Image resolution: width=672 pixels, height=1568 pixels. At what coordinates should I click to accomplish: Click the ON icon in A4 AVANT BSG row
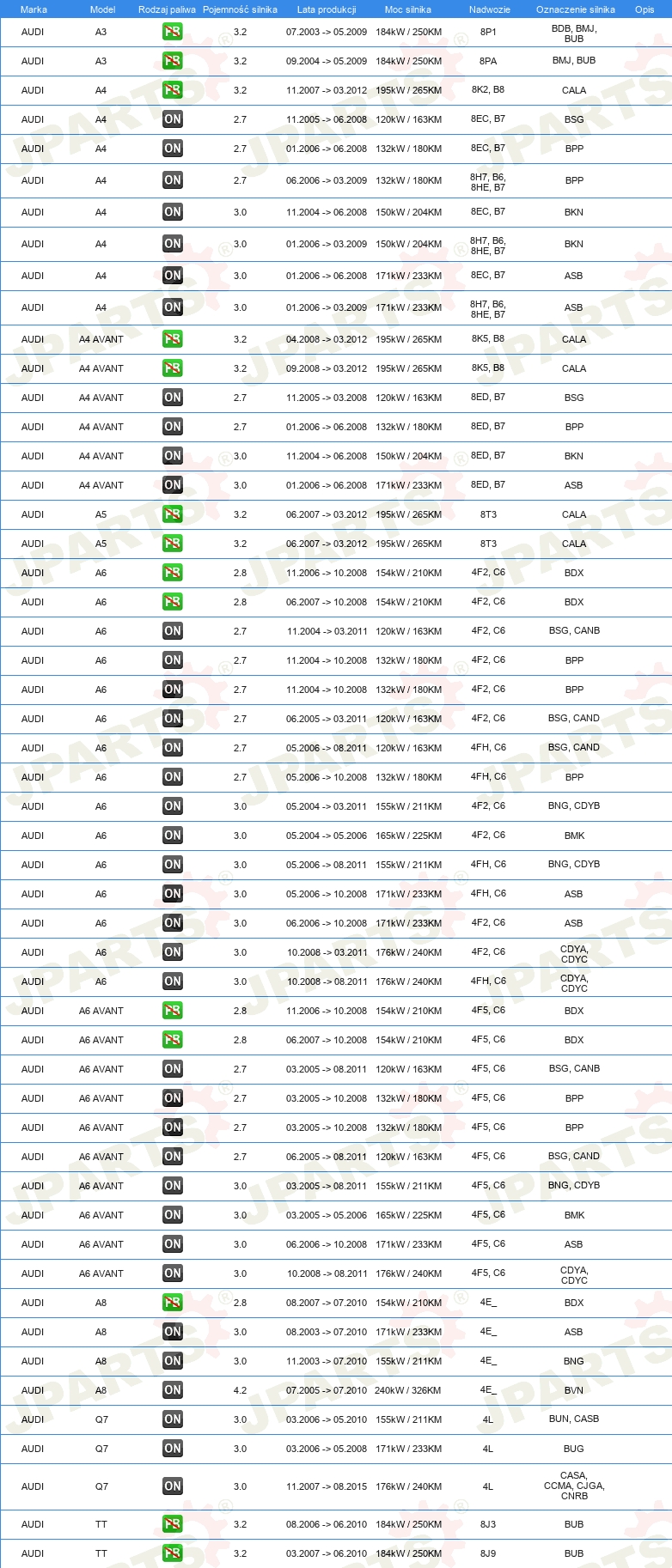(x=173, y=398)
